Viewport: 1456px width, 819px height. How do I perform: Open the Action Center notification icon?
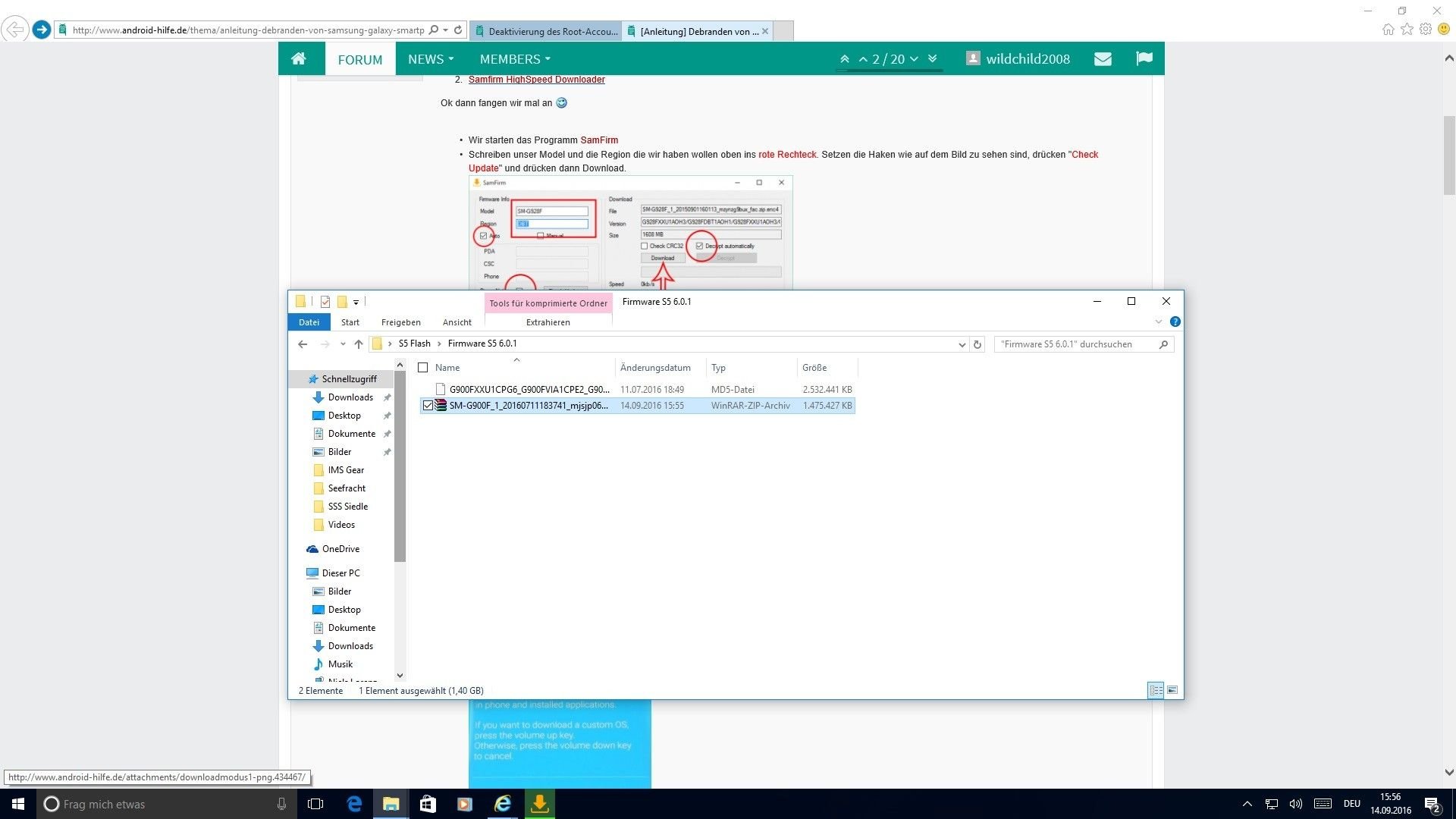click(x=1432, y=805)
